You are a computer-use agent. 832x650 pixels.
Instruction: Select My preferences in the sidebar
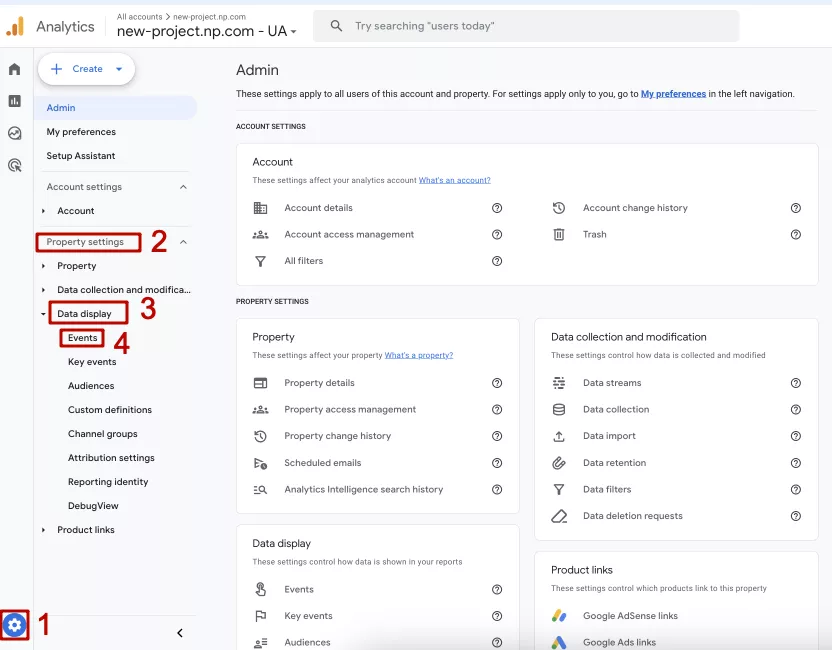click(81, 132)
